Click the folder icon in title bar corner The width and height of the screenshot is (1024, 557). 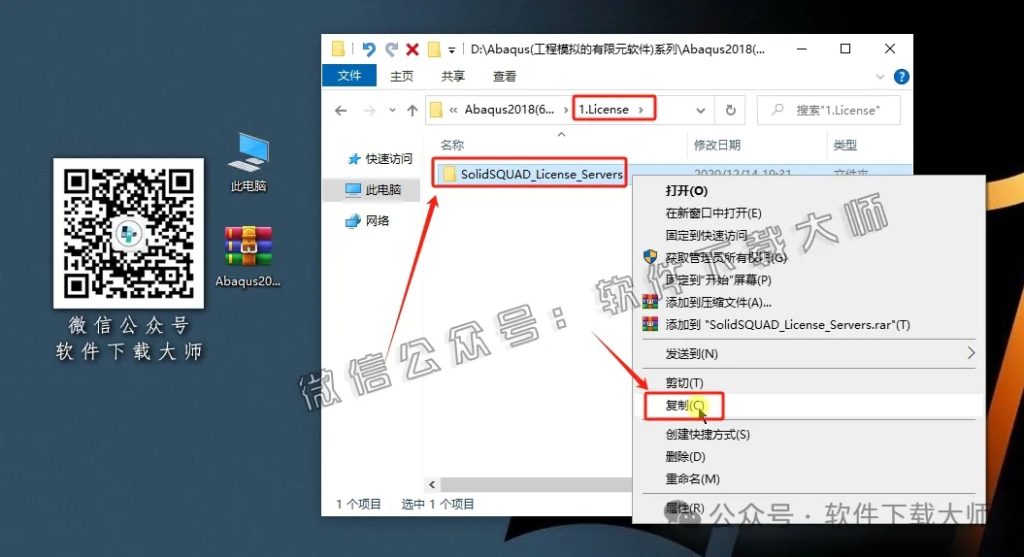[338, 49]
